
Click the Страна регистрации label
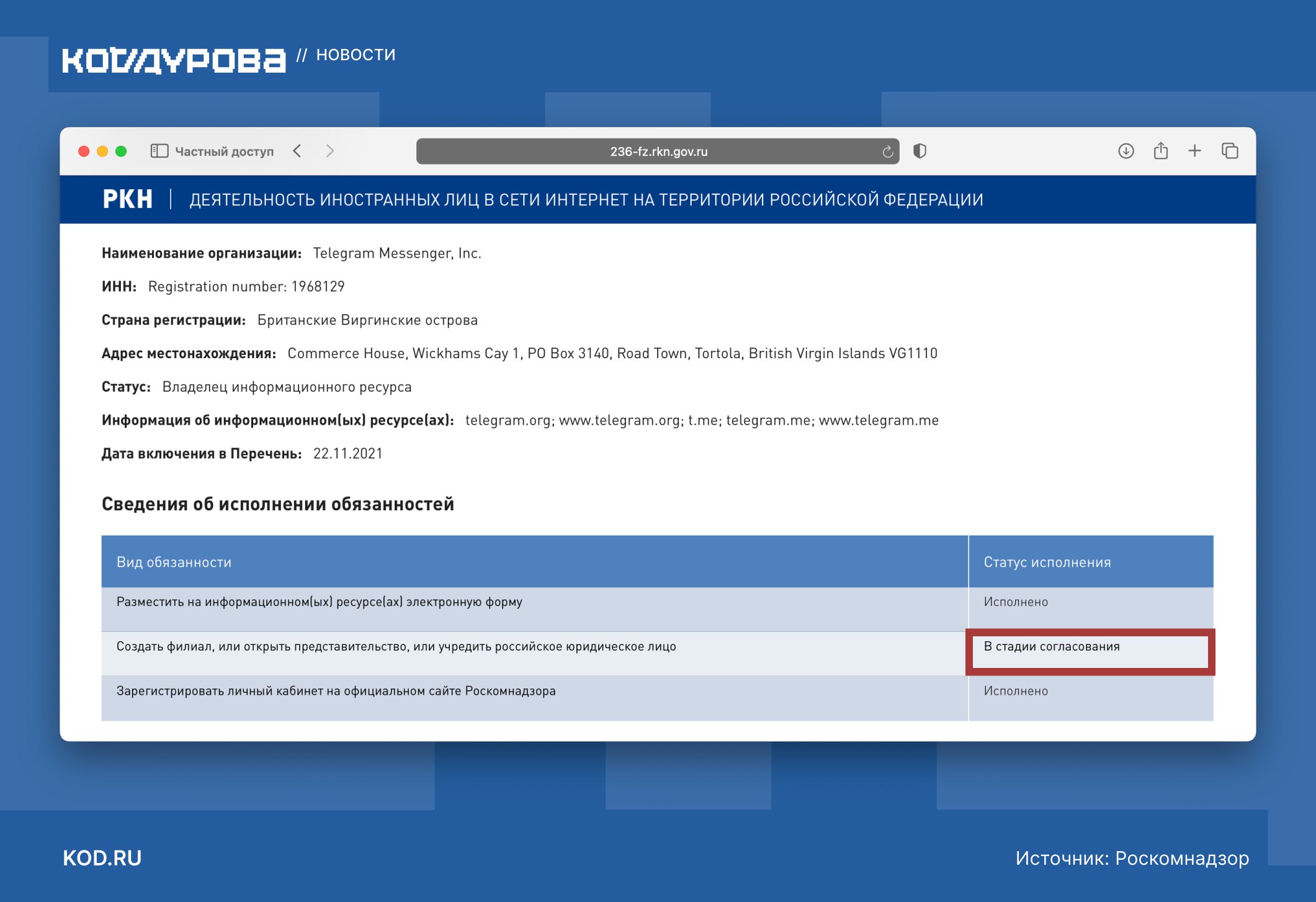point(174,320)
